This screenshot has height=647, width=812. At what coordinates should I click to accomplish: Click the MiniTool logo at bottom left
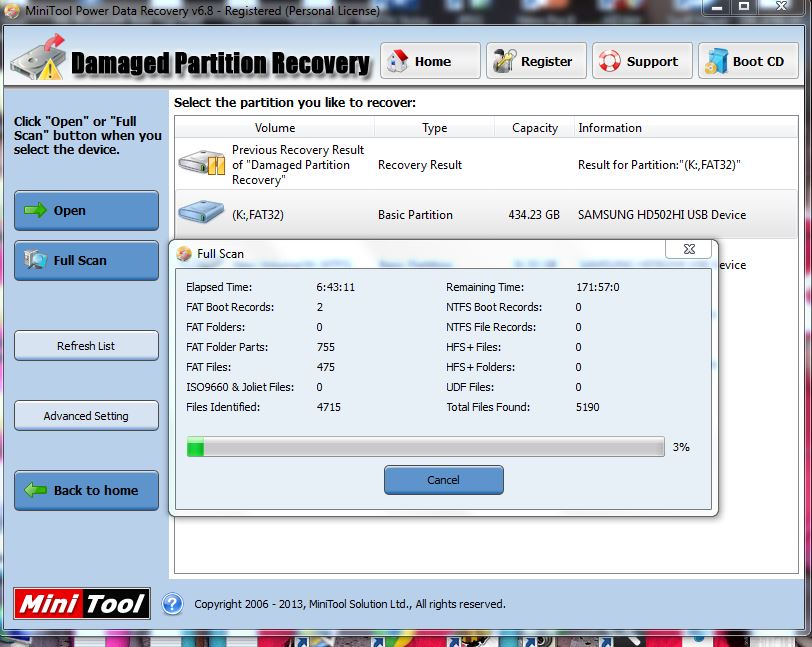coord(82,604)
